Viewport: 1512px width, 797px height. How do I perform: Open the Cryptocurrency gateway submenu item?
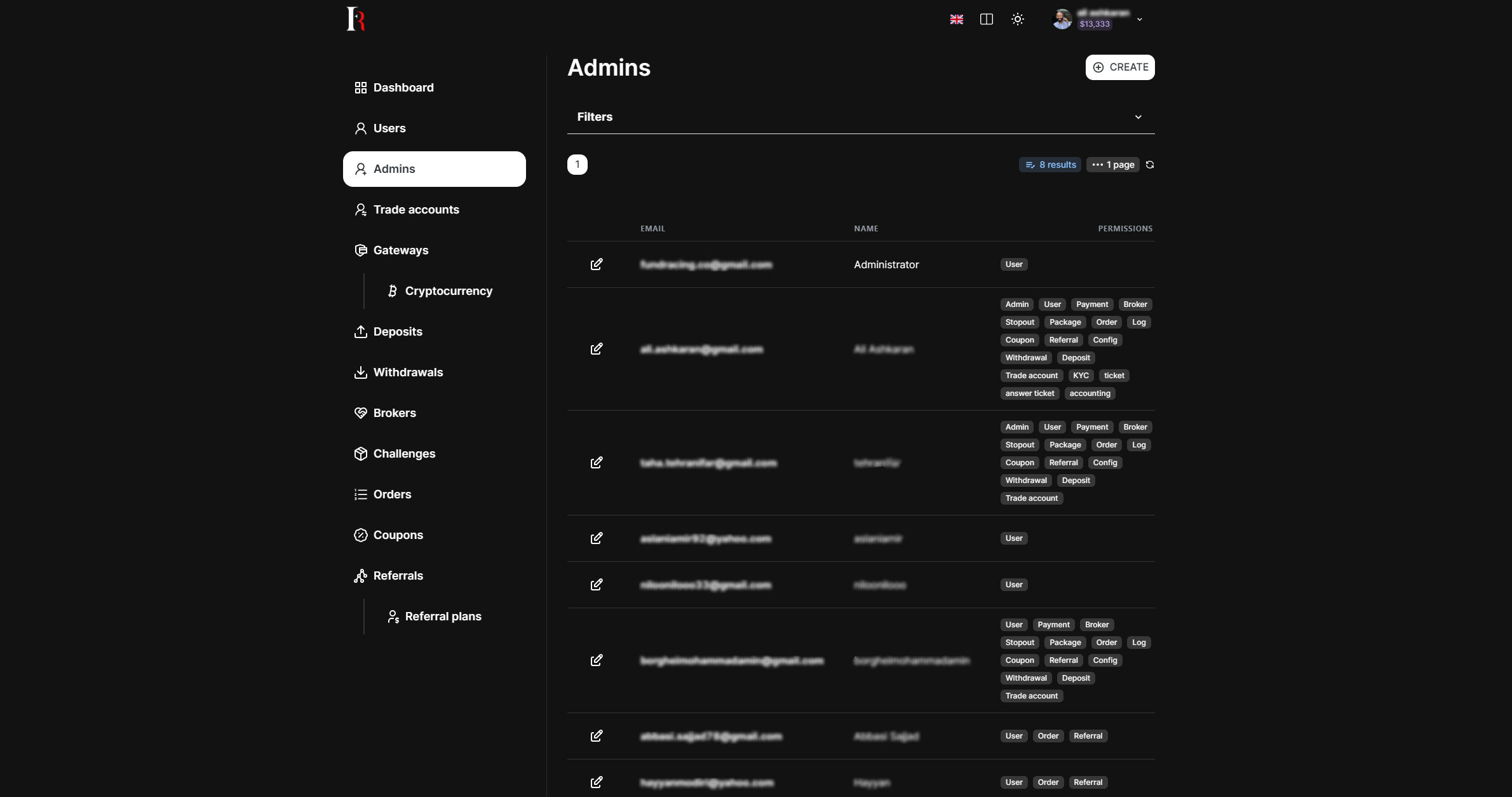point(448,291)
